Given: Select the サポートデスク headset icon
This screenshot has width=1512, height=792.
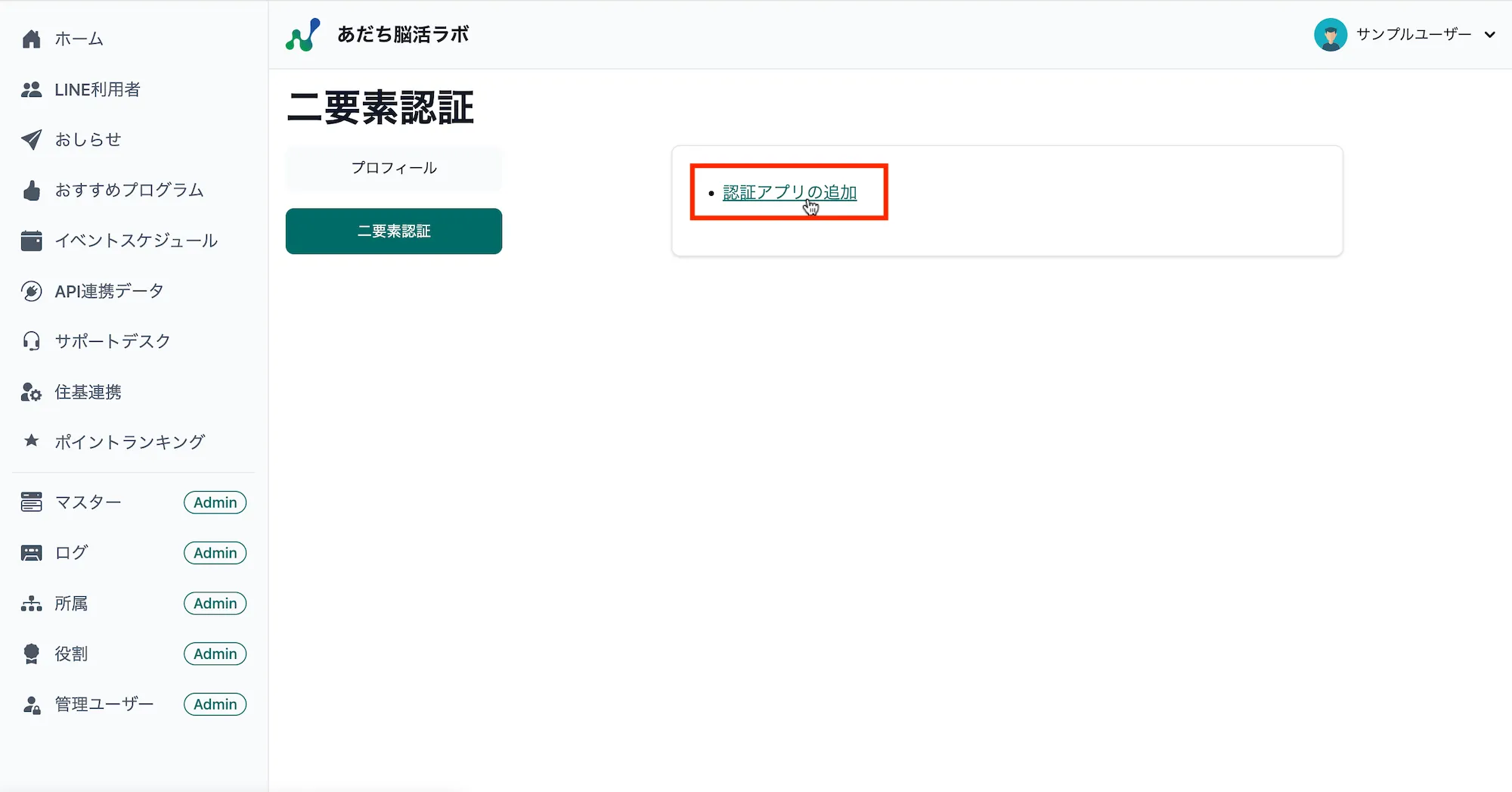Looking at the screenshot, I should 31,341.
